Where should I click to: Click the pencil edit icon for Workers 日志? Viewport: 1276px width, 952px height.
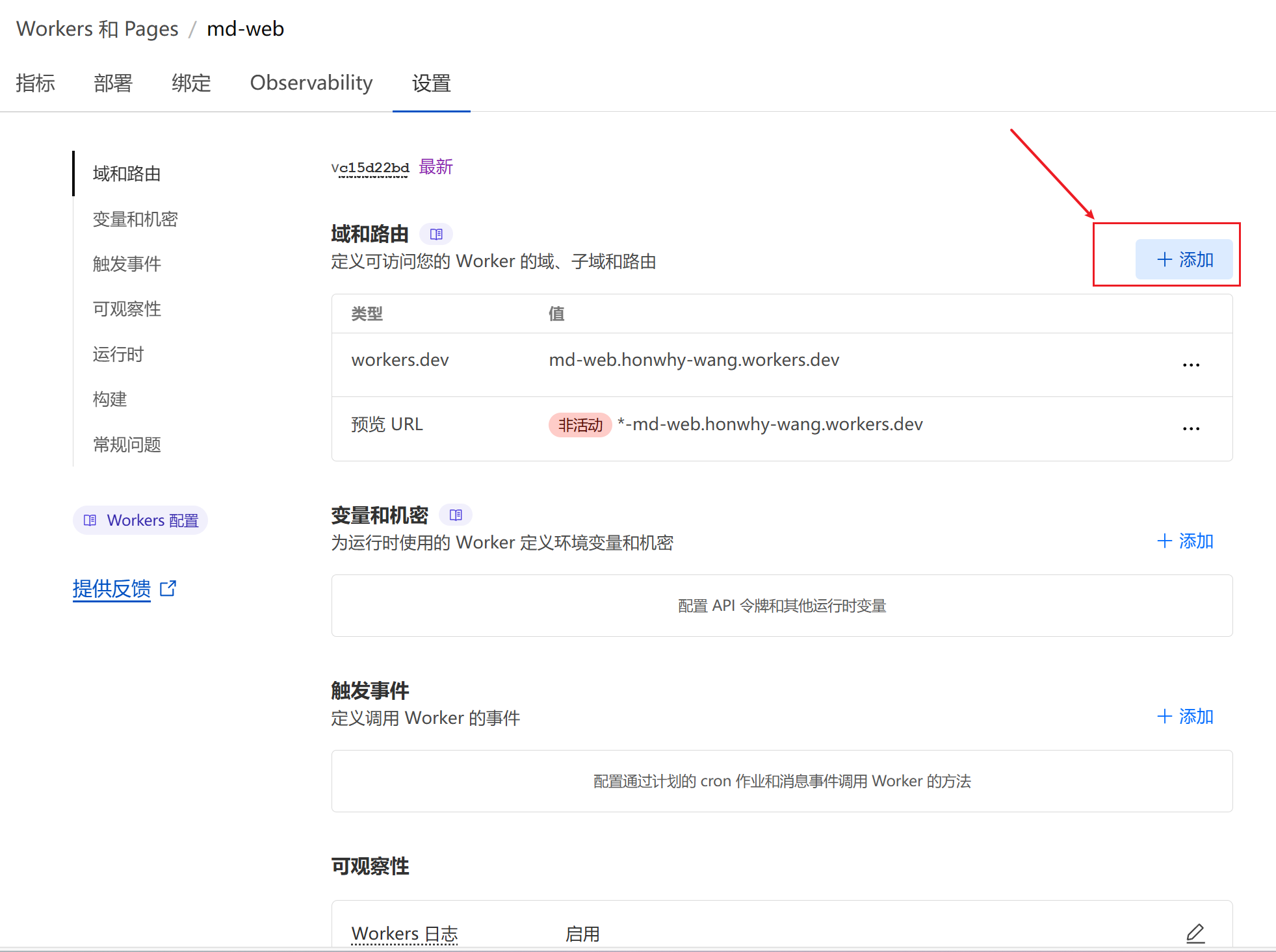[1195, 933]
